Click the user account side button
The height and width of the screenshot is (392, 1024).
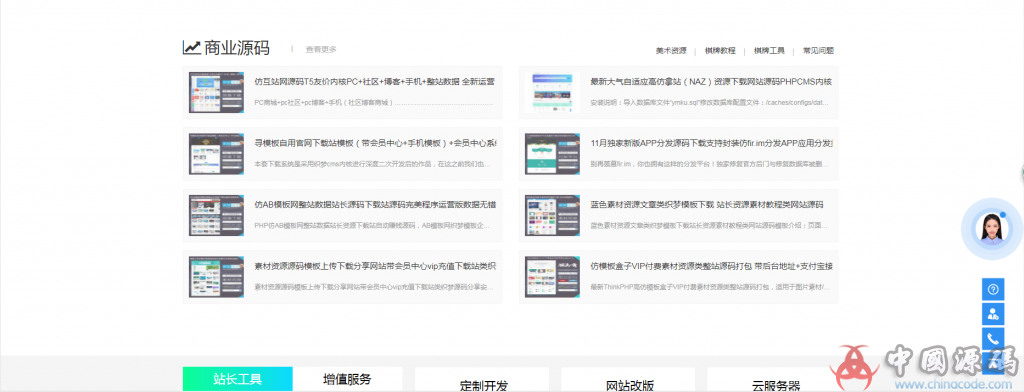click(993, 314)
